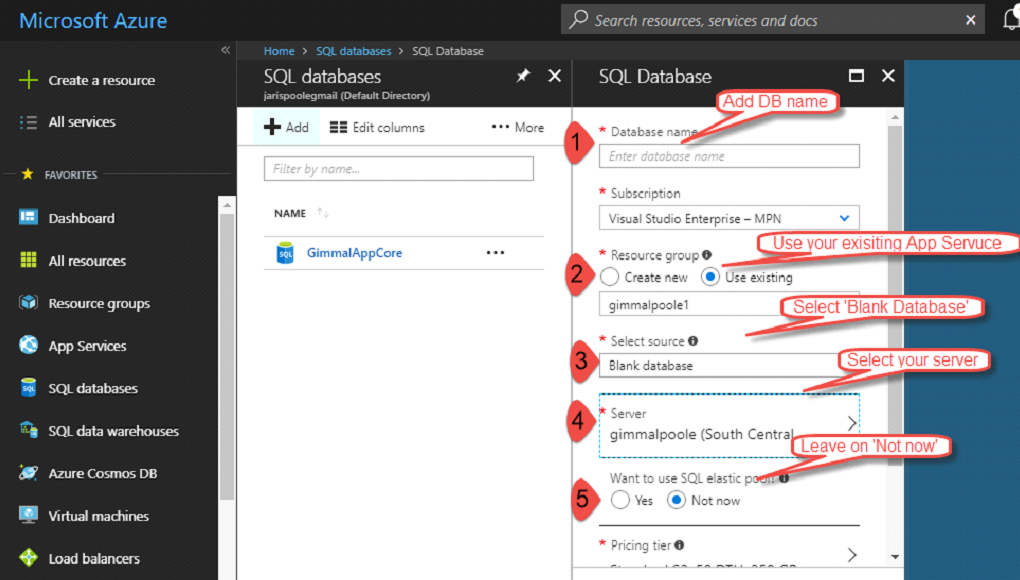The height and width of the screenshot is (580, 1020).
Task: Click Azure Cosmos DB planet icon
Action: point(28,473)
